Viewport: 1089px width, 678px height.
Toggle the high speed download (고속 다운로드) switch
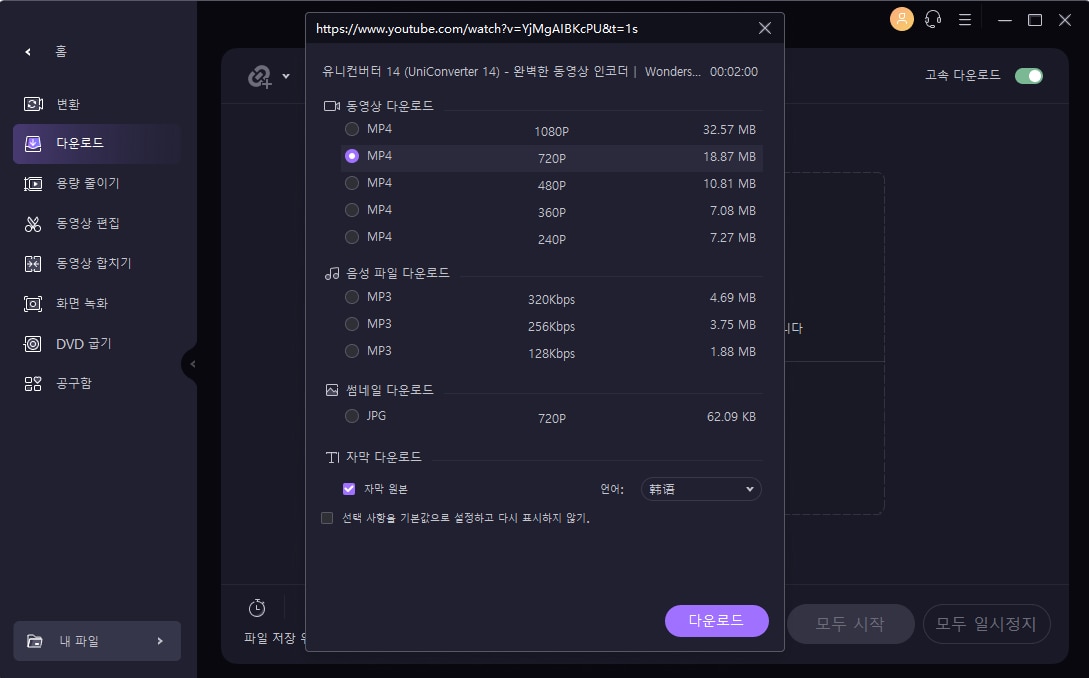coord(1029,76)
